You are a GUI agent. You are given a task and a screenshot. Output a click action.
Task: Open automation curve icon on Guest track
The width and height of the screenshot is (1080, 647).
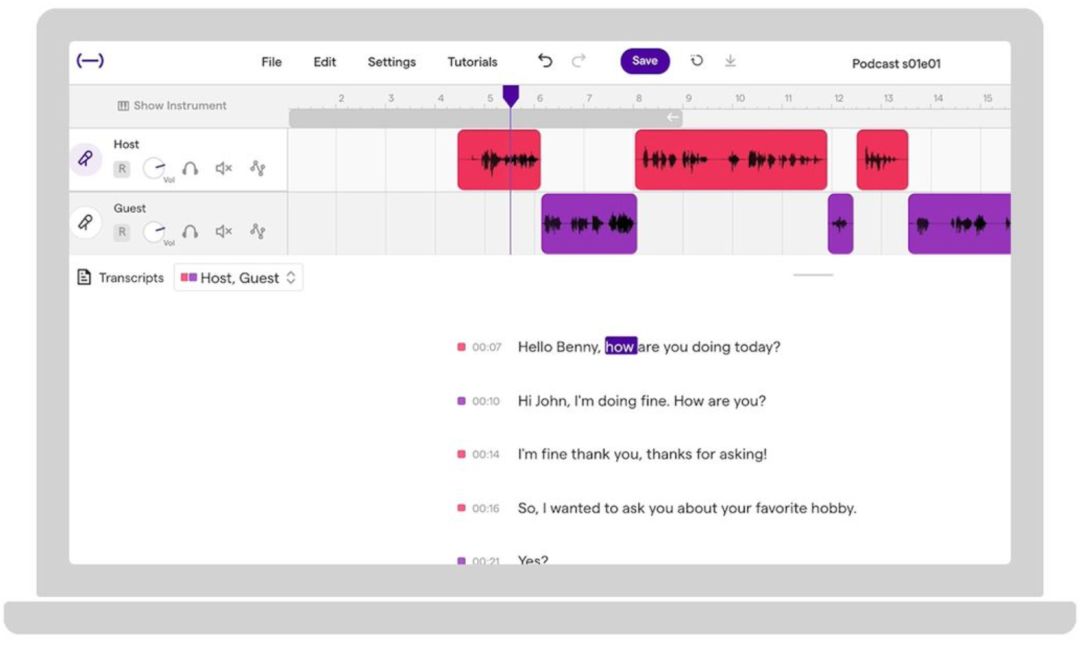[x=258, y=232]
